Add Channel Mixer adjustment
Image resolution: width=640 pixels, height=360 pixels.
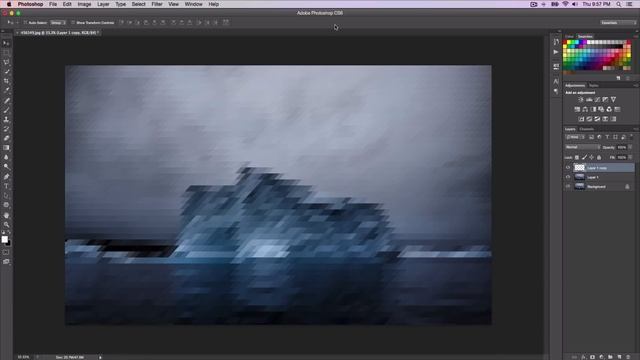(609, 109)
